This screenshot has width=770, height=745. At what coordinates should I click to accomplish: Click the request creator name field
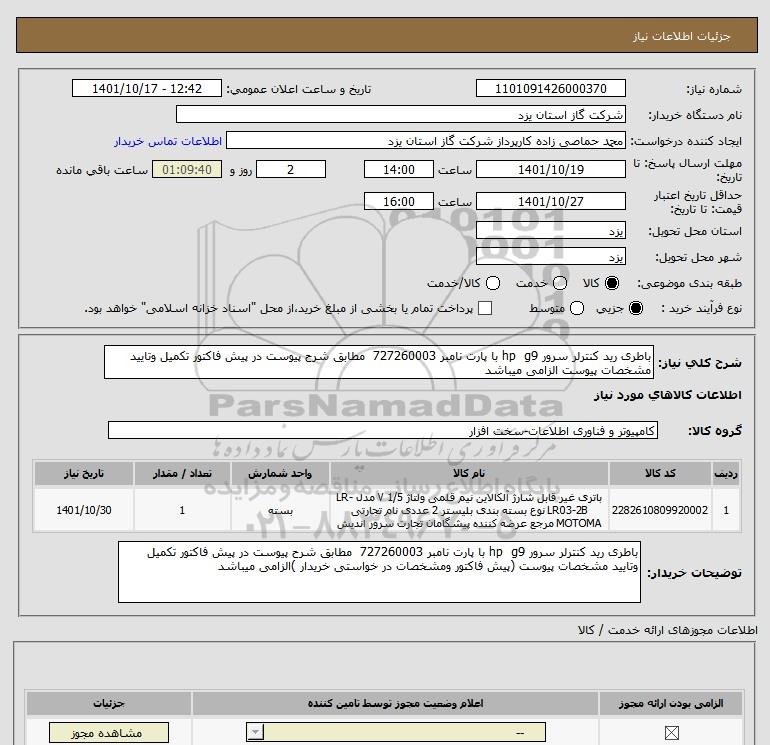[426, 141]
